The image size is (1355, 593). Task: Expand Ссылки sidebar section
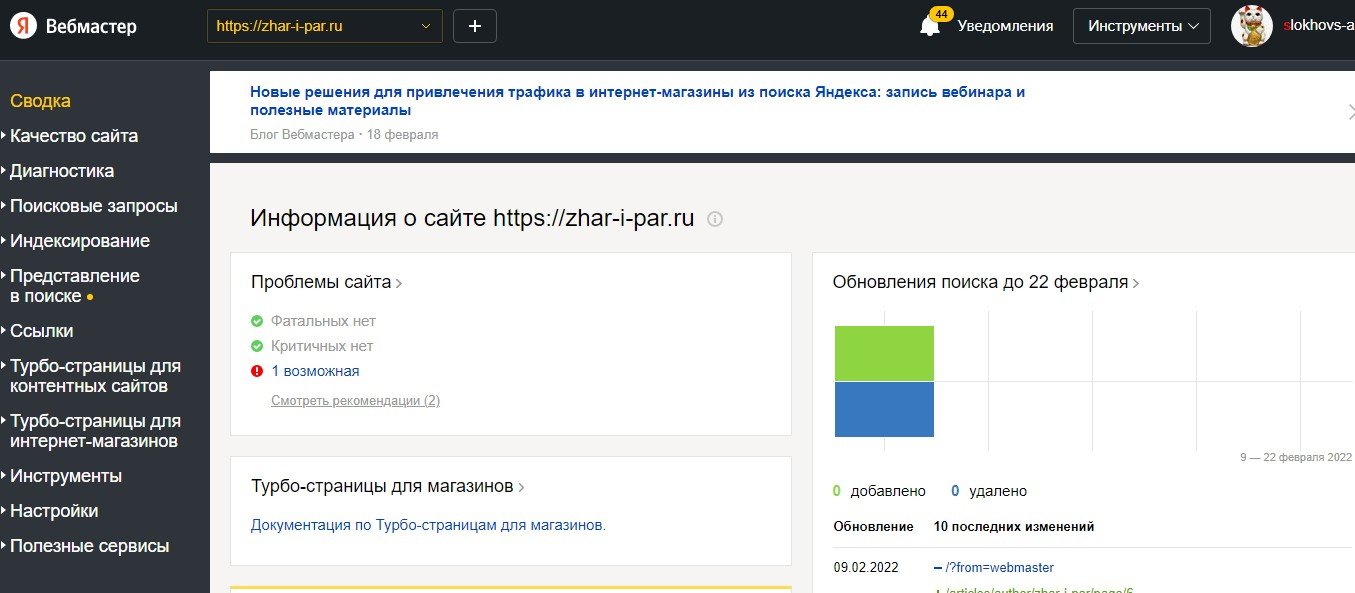pos(41,331)
